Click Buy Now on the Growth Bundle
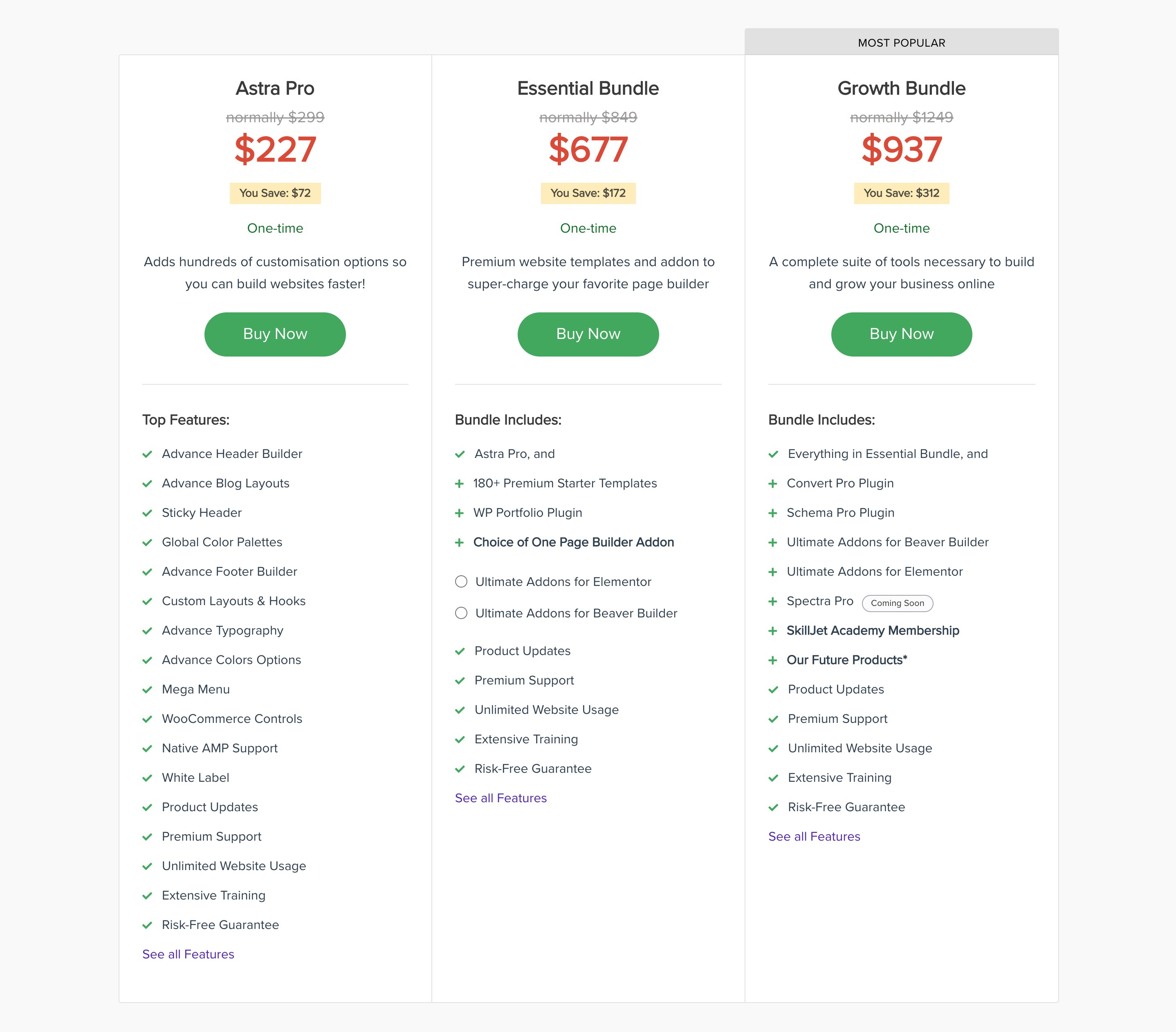Image resolution: width=1176 pixels, height=1032 pixels. click(x=901, y=334)
